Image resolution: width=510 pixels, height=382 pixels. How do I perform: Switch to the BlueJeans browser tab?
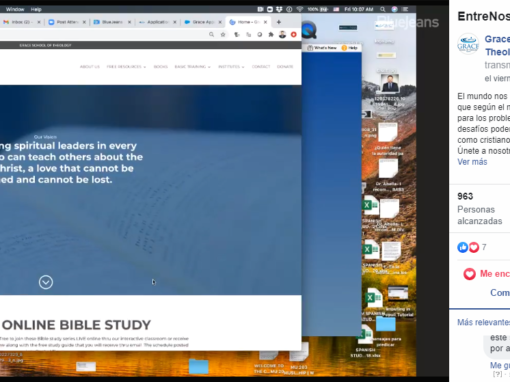[112, 22]
